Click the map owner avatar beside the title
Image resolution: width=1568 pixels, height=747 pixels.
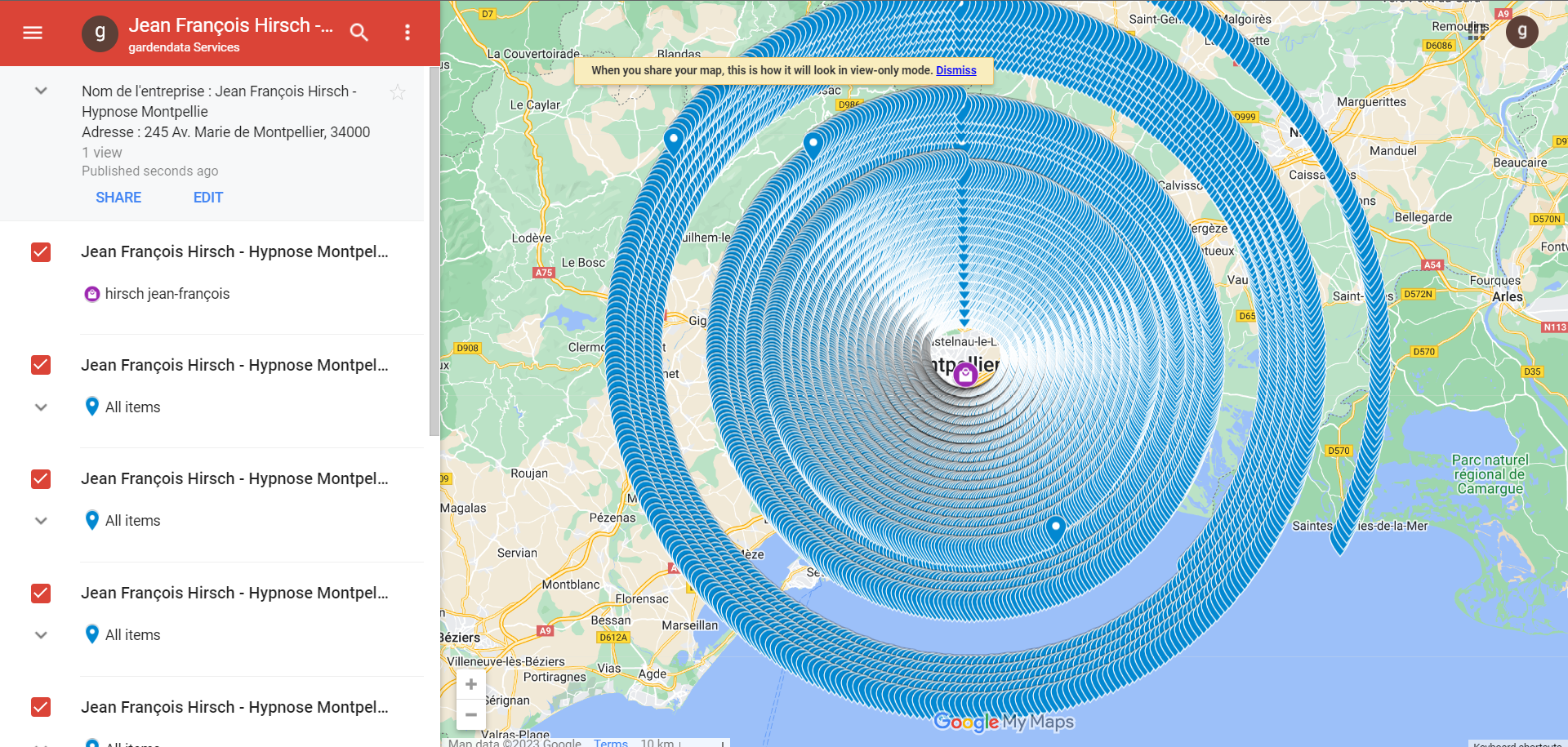tap(100, 33)
